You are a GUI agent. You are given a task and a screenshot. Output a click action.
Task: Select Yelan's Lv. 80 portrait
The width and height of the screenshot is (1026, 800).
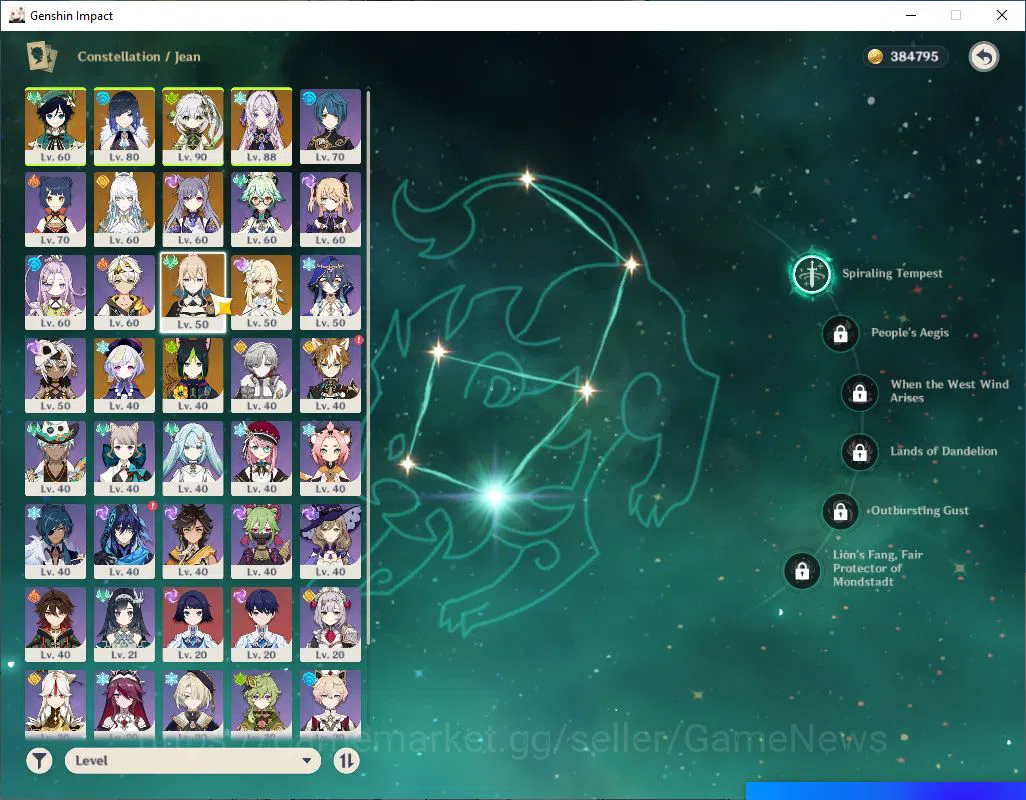(124, 126)
